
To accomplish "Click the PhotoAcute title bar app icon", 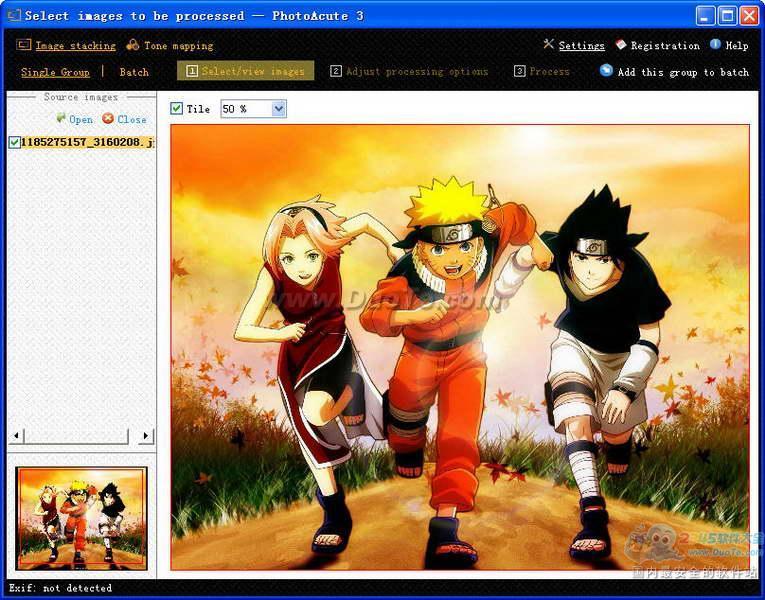I will pyautogui.click(x=13, y=15).
